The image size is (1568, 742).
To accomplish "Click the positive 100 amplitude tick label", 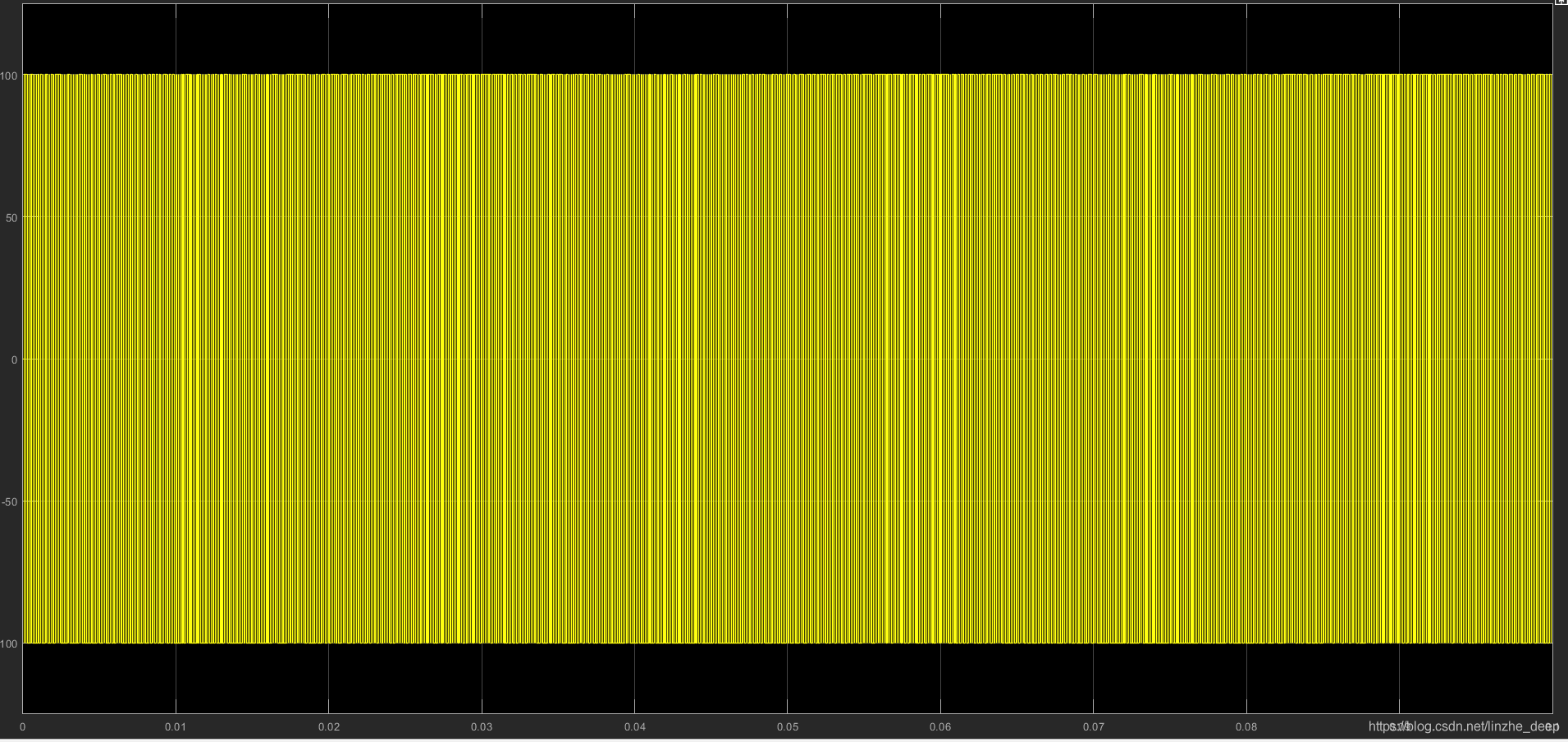I will (9, 76).
